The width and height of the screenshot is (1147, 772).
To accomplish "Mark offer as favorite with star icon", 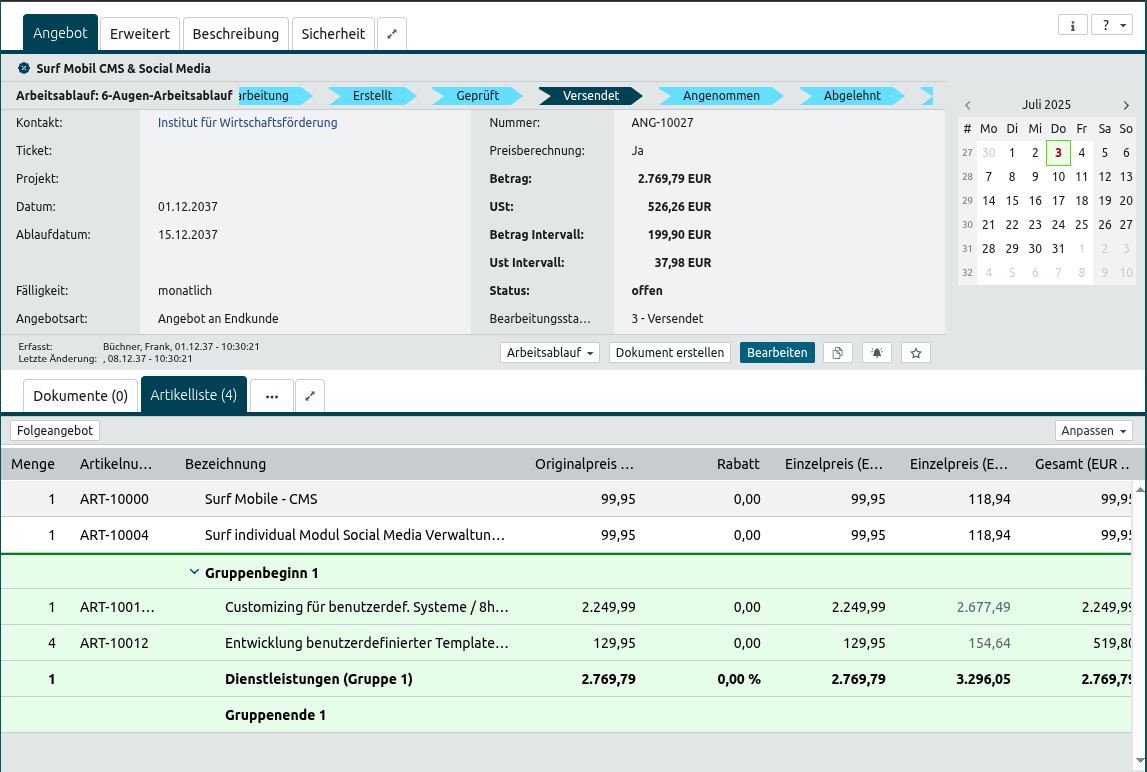I will coord(916,353).
